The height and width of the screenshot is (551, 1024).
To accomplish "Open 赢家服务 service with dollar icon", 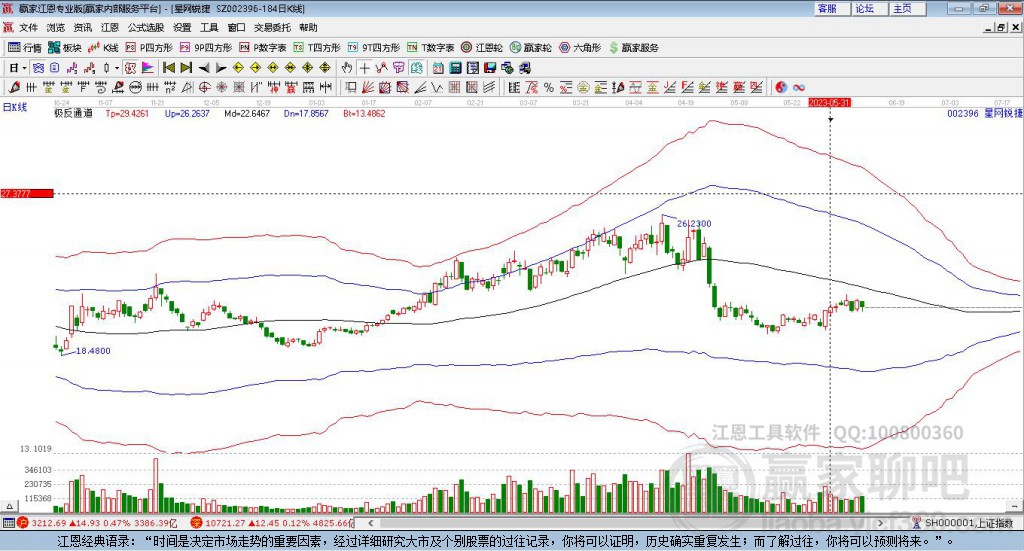I will [633, 48].
